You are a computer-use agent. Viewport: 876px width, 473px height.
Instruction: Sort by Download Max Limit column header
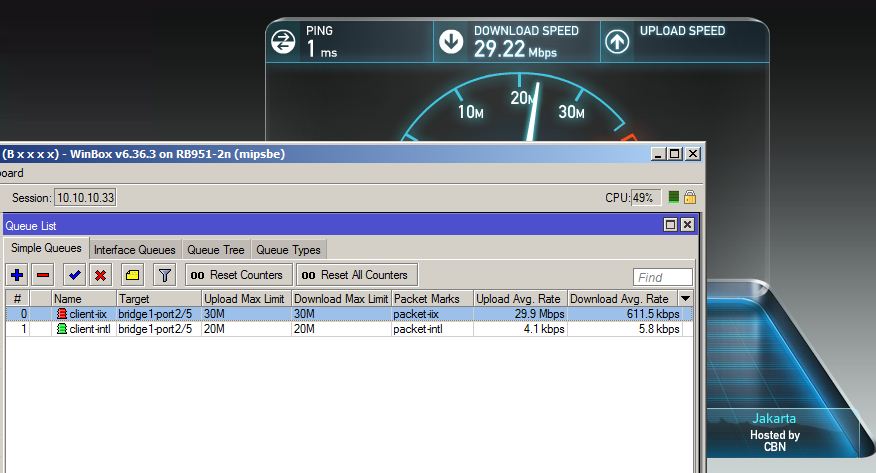click(x=341, y=298)
